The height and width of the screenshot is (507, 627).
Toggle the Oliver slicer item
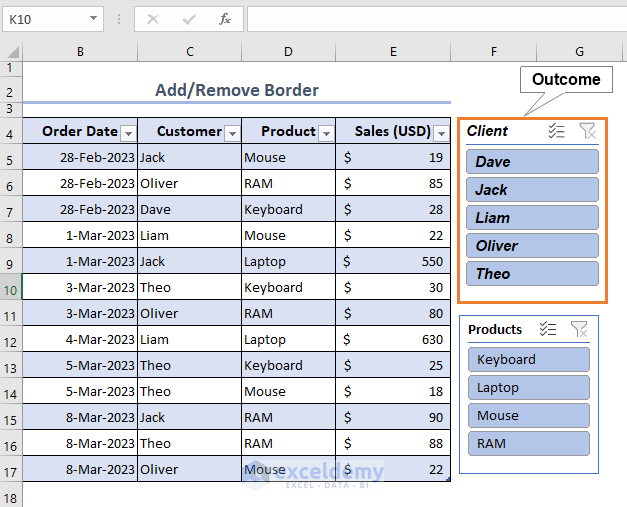click(x=532, y=246)
